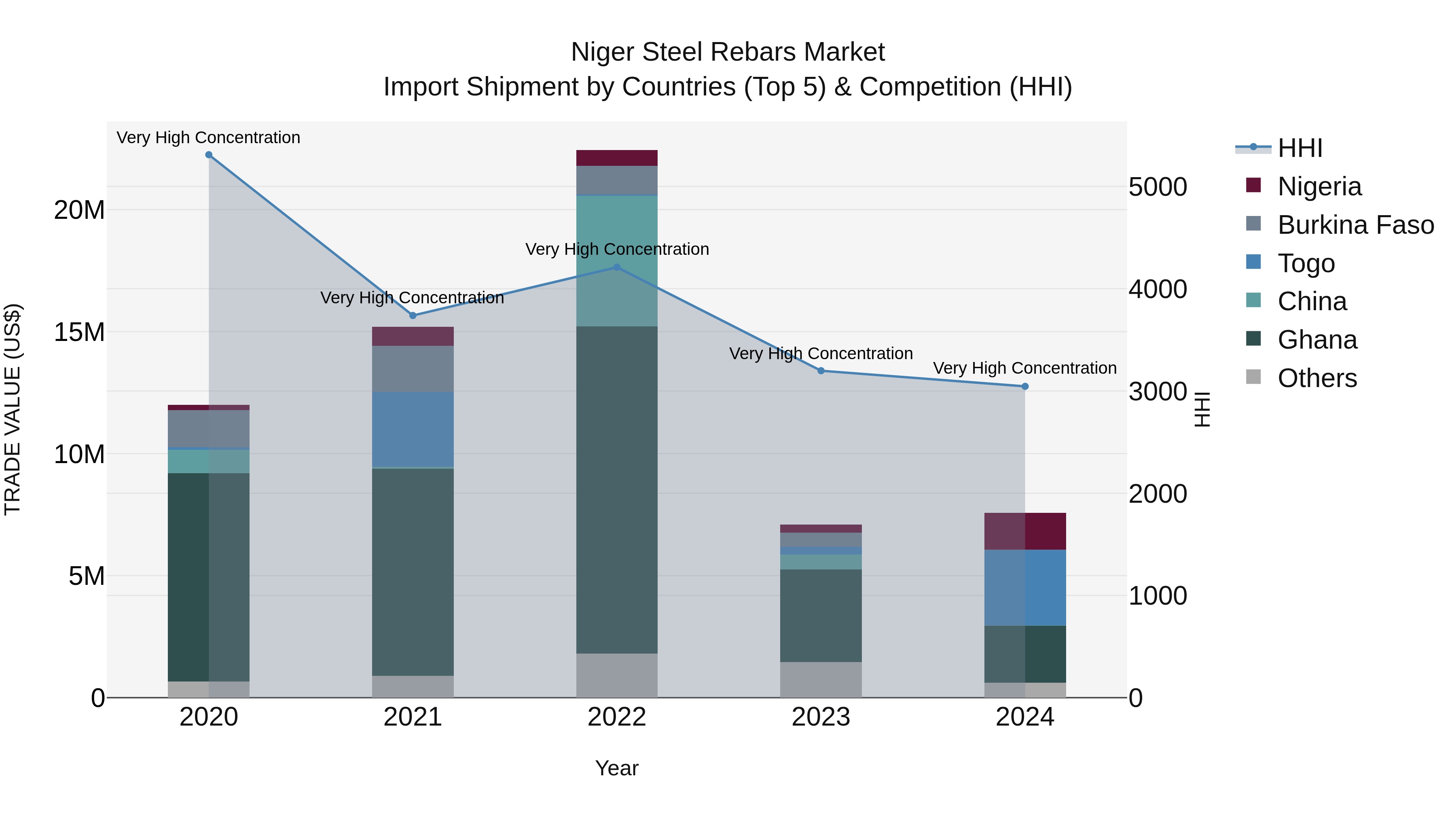Click the Import Shipment by Countries subtitle
Viewport: 1456px width, 819px height.
[x=728, y=87]
